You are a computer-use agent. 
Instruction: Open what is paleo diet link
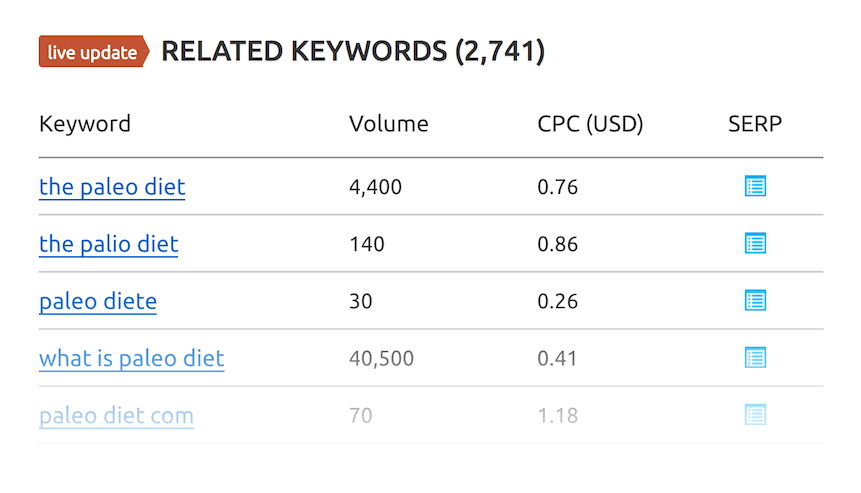click(132, 358)
